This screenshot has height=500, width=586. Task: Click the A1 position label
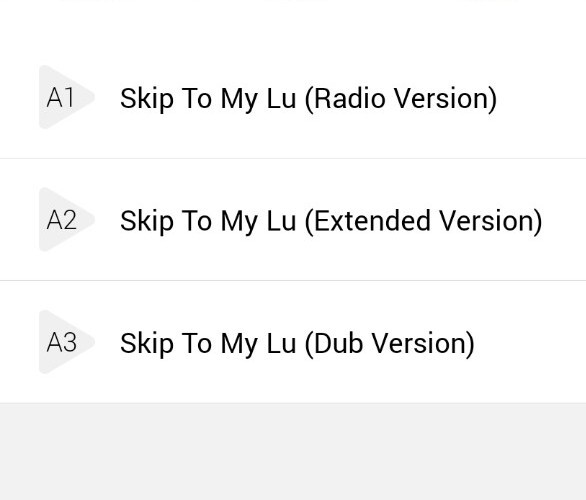(x=61, y=98)
